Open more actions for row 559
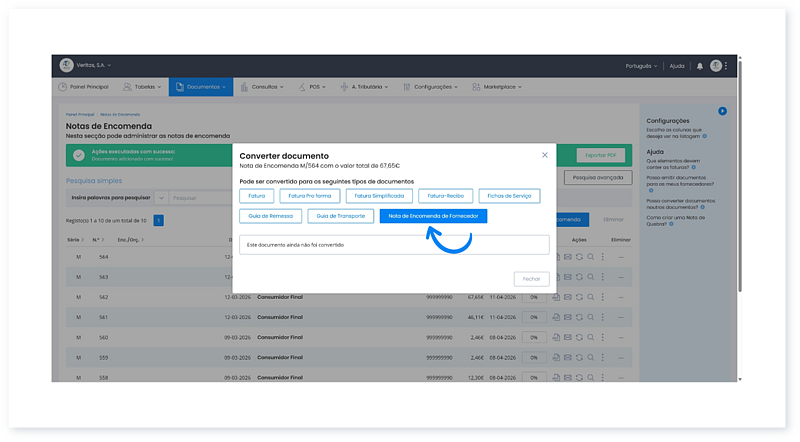The image size is (800, 442). [x=603, y=357]
